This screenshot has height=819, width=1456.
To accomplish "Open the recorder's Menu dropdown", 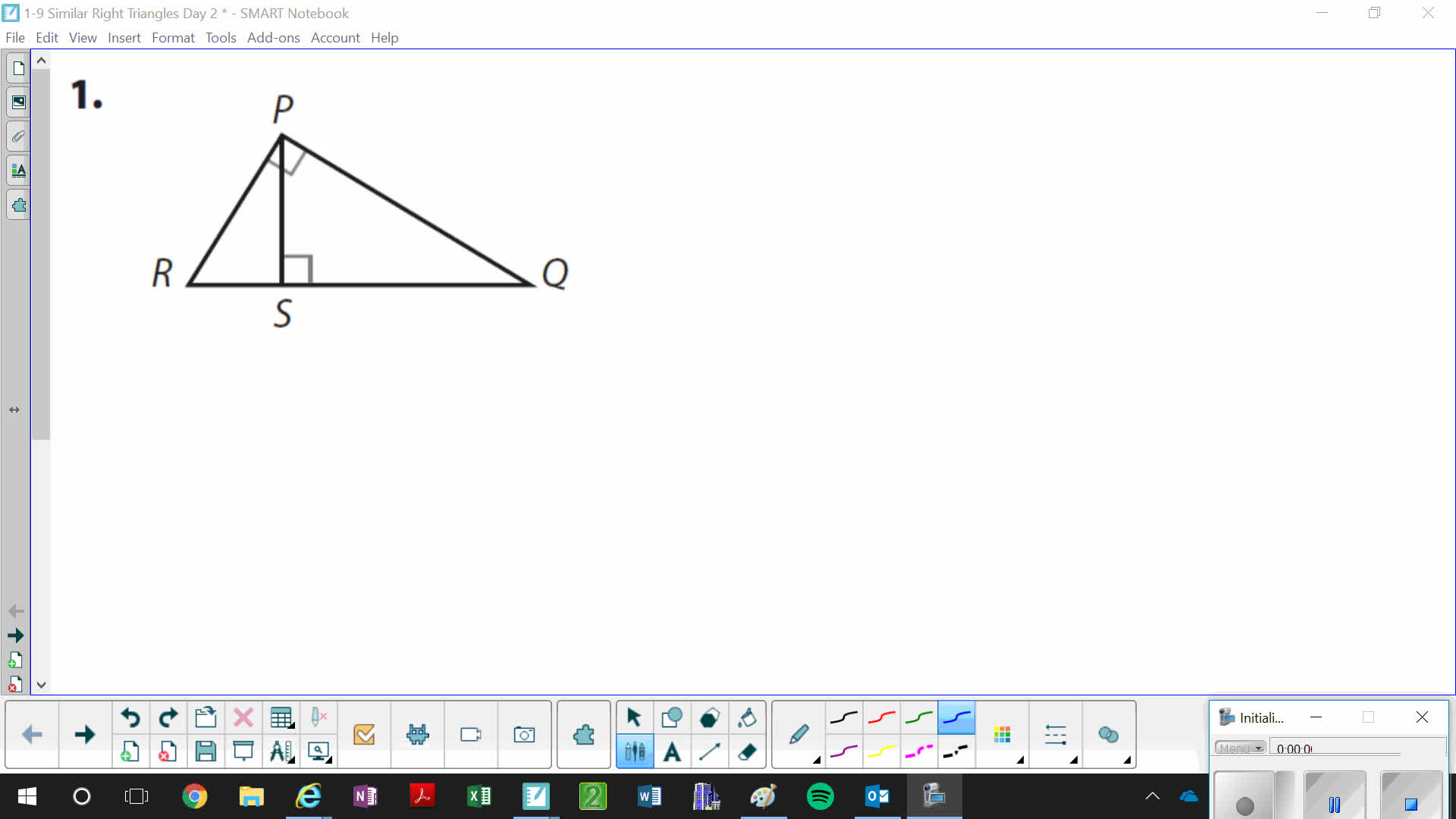I will click(x=1241, y=748).
